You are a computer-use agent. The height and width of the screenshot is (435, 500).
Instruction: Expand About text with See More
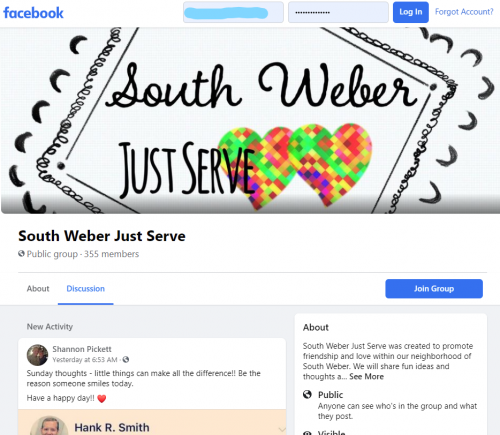(x=366, y=376)
